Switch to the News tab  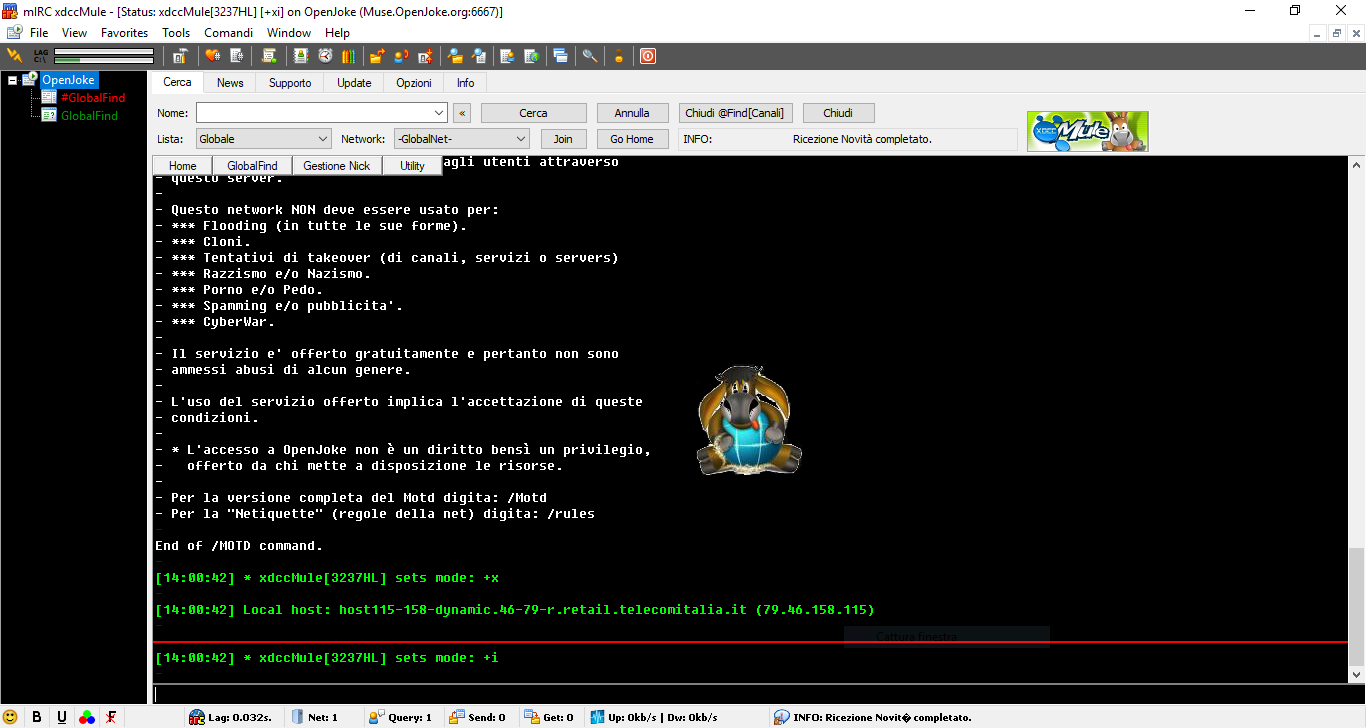pos(230,83)
